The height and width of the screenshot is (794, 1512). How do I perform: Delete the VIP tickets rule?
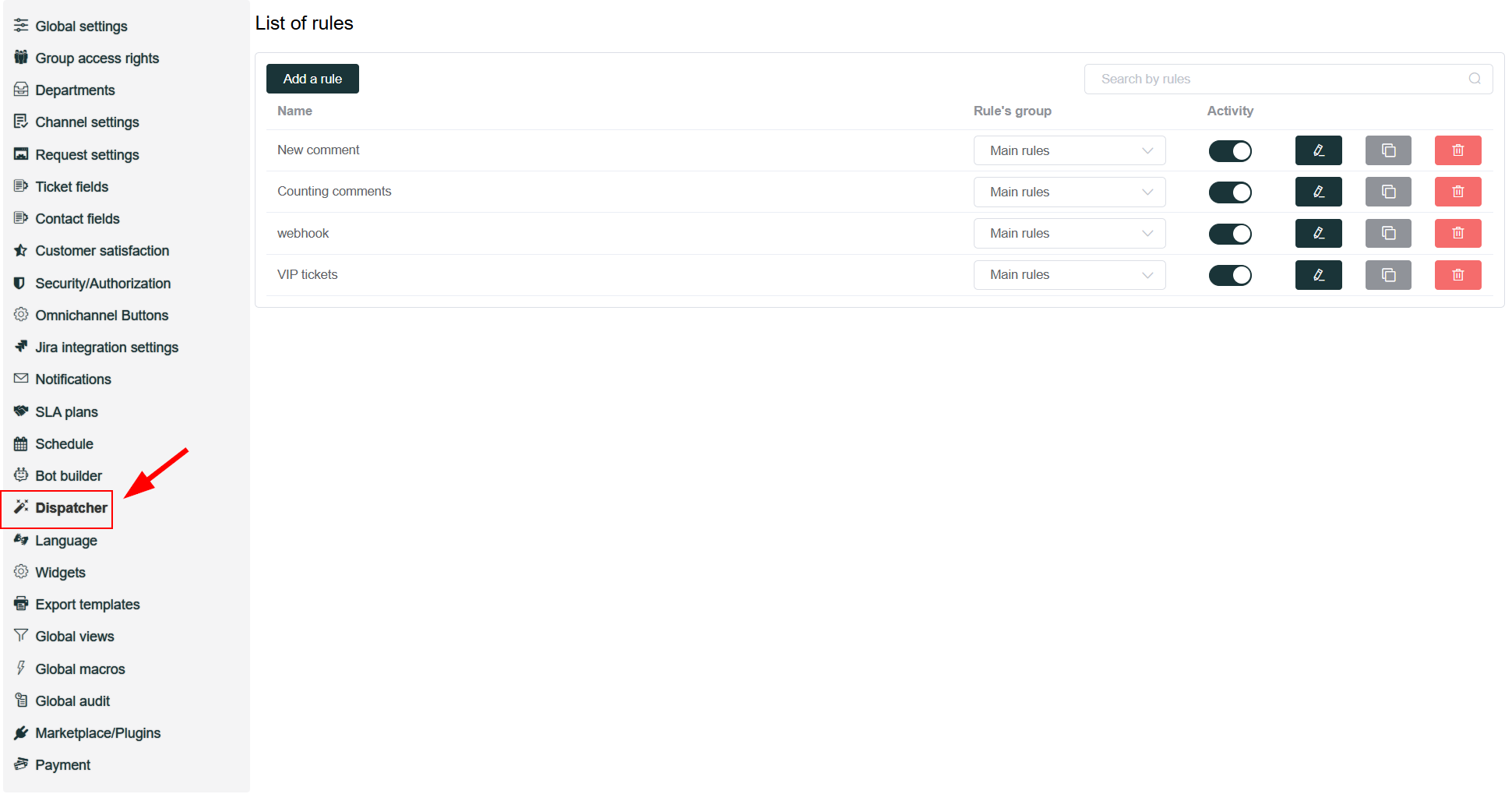(1457, 275)
